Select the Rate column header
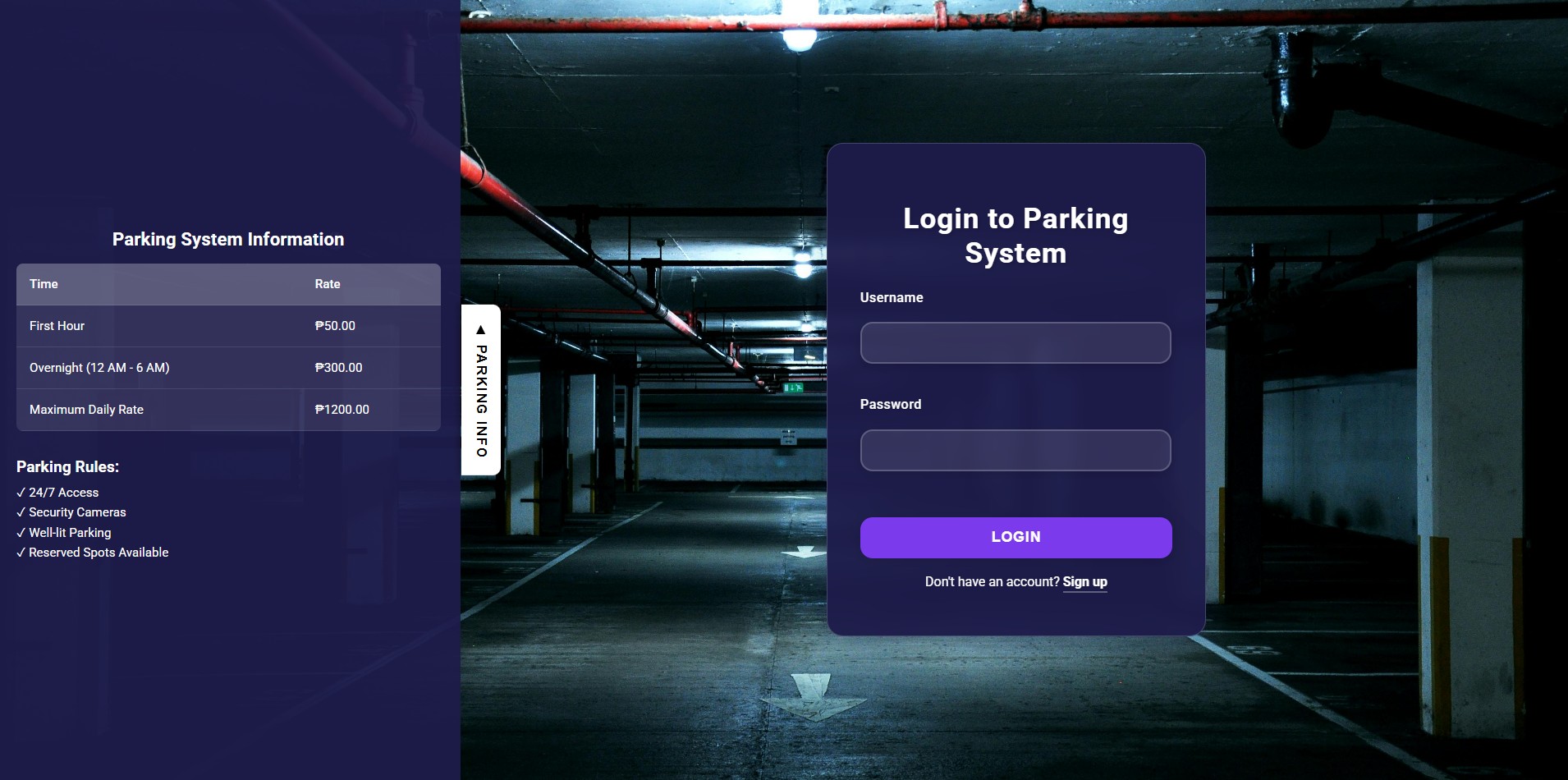The width and height of the screenshot is (1568, 780). pyautogui.click(x=328, y=284)
